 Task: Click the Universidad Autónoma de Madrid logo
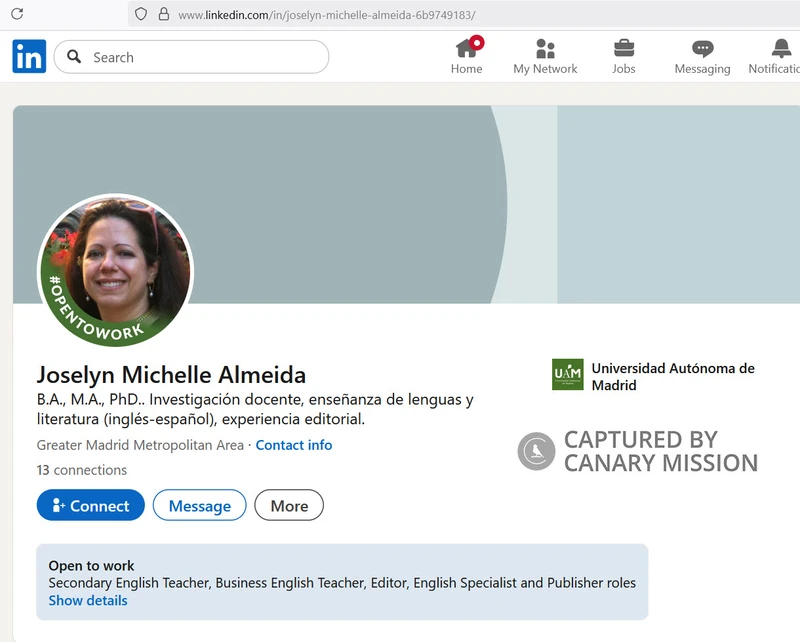pos(567,375)
